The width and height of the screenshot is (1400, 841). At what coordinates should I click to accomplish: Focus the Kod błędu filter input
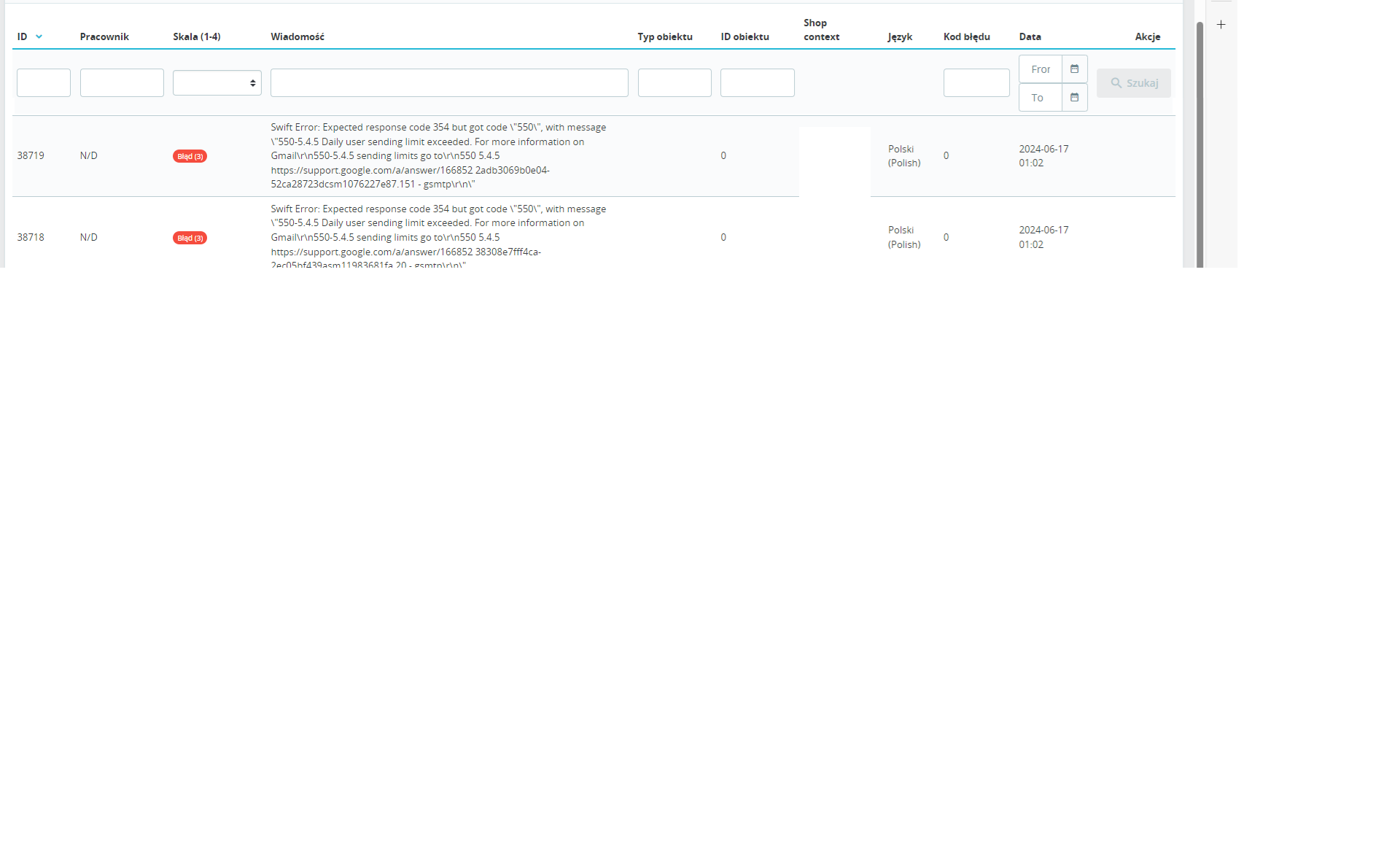(976, 83)
